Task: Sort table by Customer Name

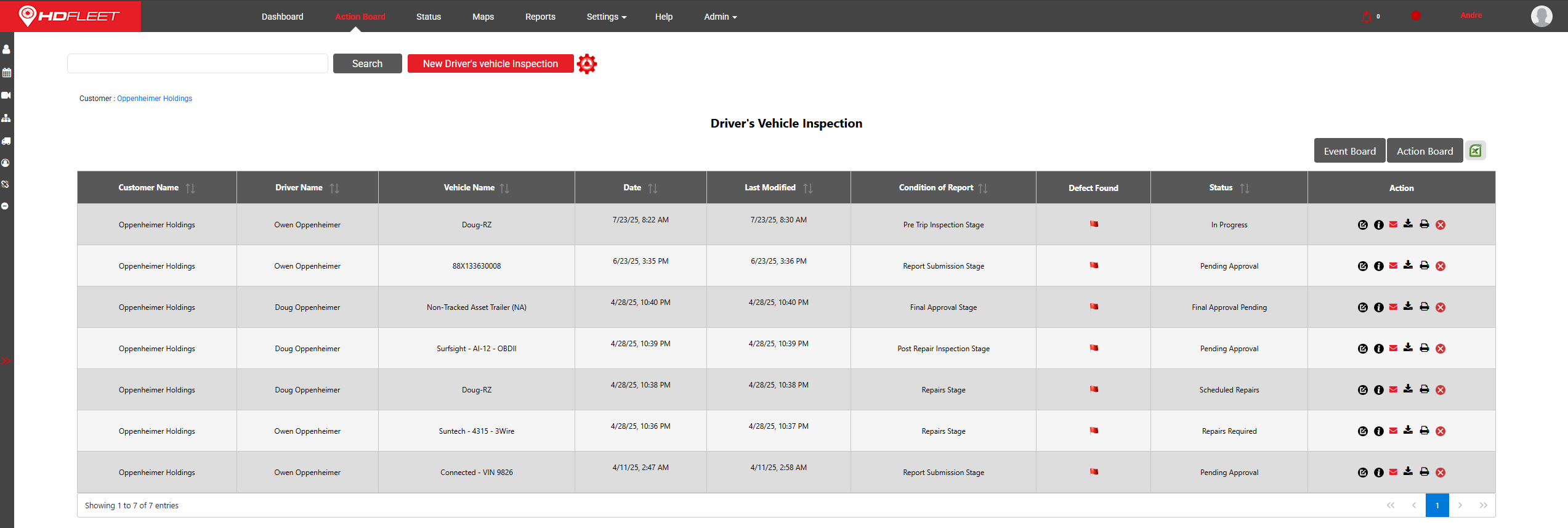Action: [190, 188]
